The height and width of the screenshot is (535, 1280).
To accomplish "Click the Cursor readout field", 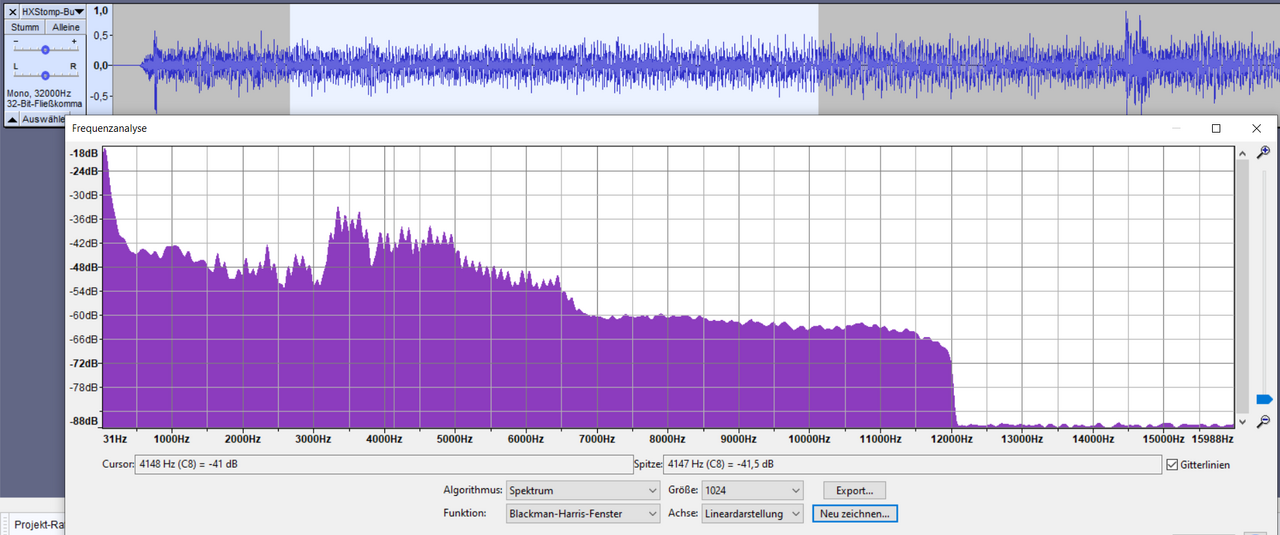I will point(383,465).
